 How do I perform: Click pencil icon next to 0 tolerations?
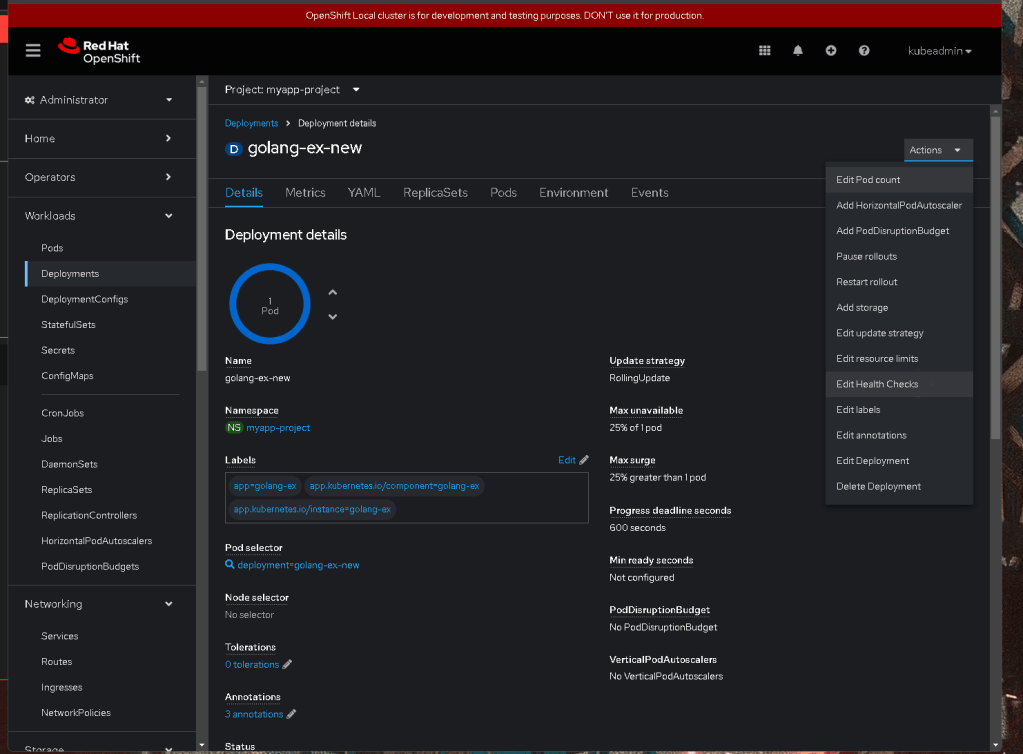tap(287, 664)
